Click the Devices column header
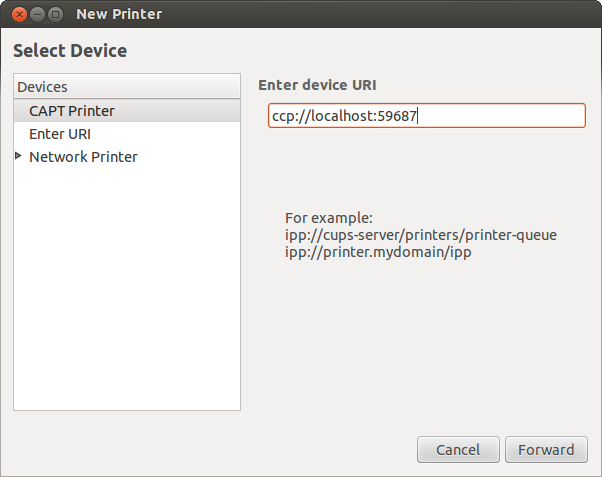This screenshot has width=602, height=477. [x=127, y=86]
